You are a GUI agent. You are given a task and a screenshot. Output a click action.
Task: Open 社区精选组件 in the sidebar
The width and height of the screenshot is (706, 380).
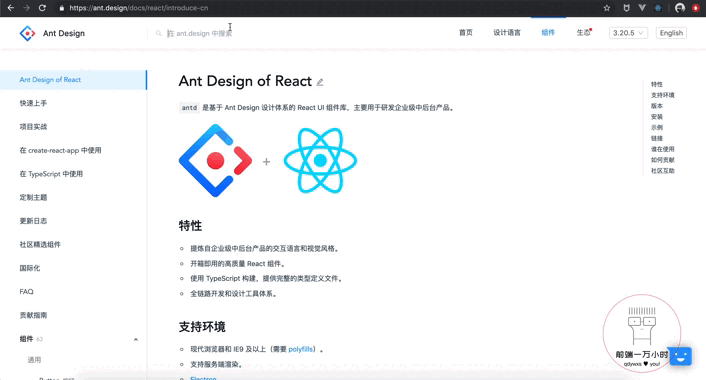40,244
